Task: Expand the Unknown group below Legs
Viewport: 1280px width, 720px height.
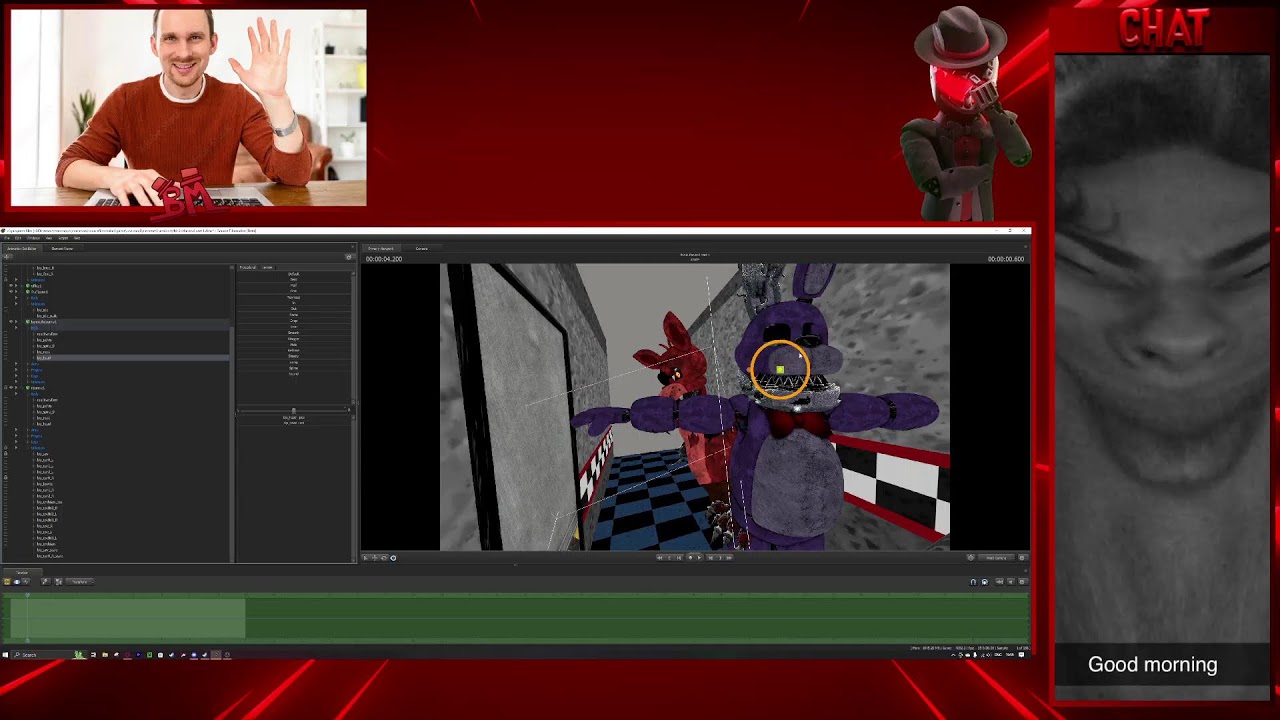Action: 16,382
